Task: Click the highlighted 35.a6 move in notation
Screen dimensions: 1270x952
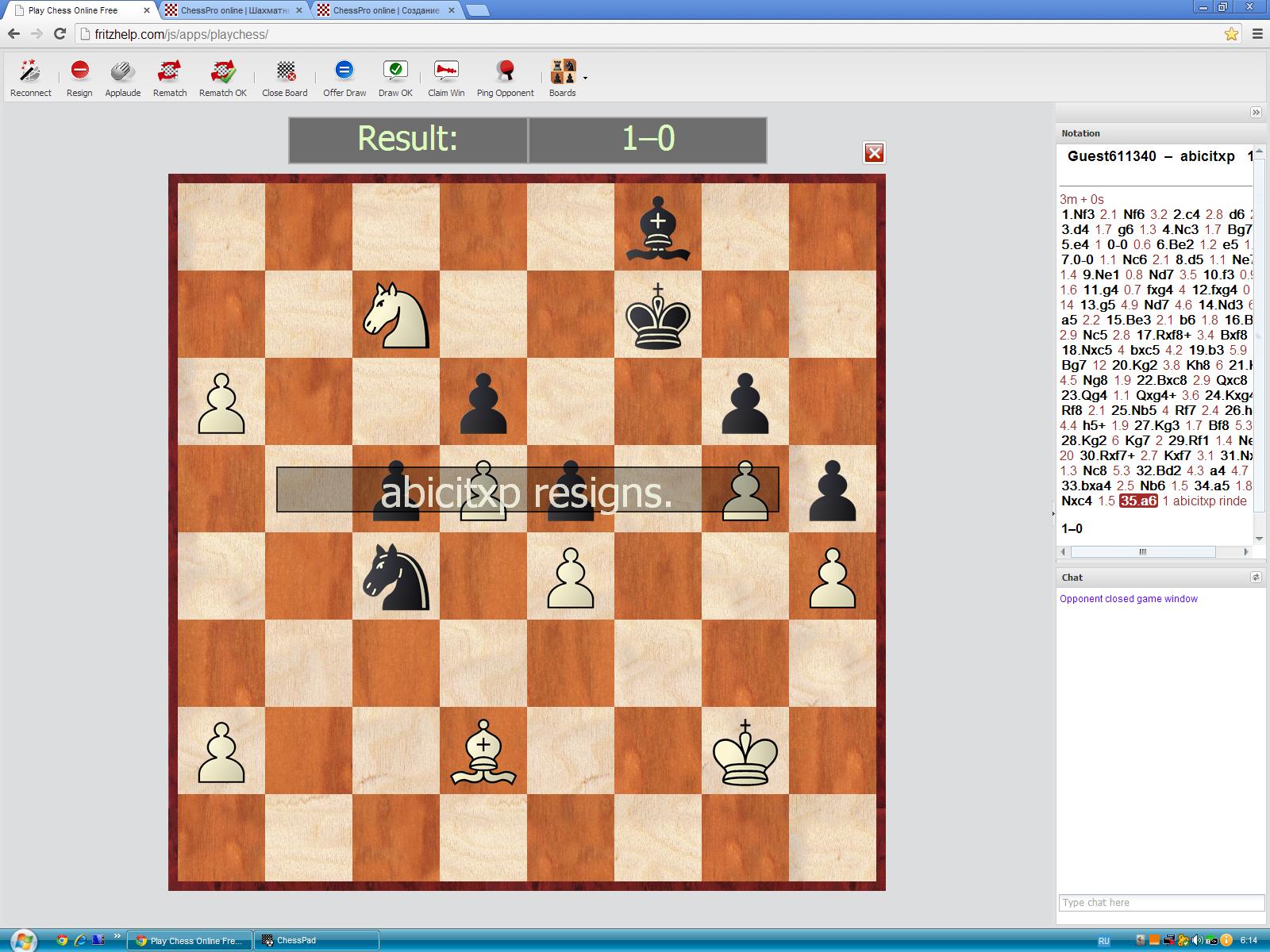Action: click(x=1138, y=501)
